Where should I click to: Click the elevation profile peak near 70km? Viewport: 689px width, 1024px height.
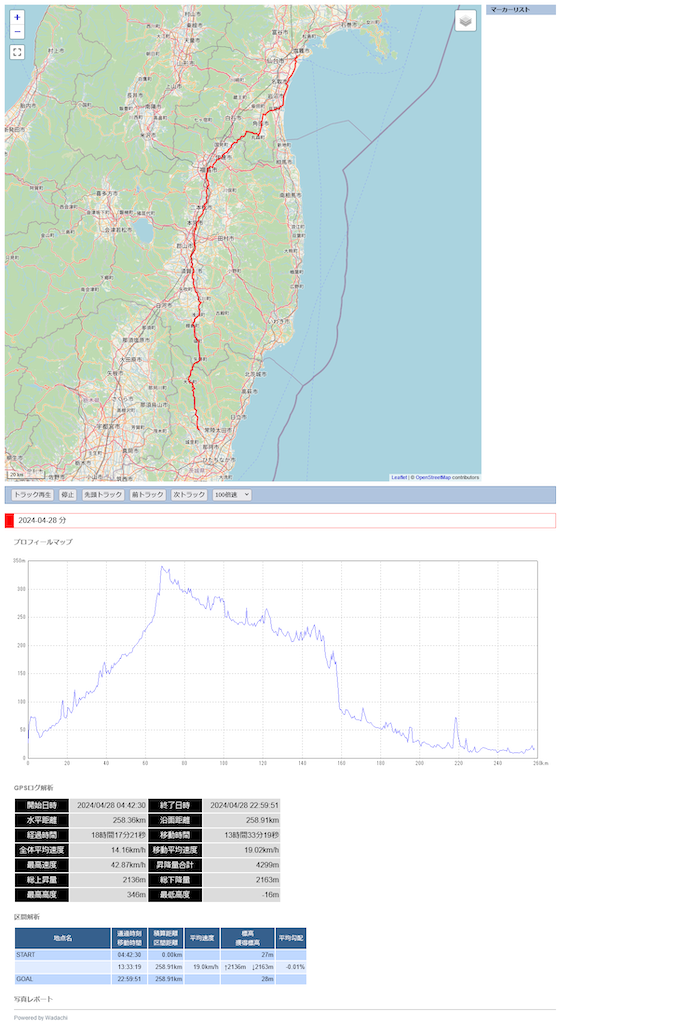coord(162,568)
